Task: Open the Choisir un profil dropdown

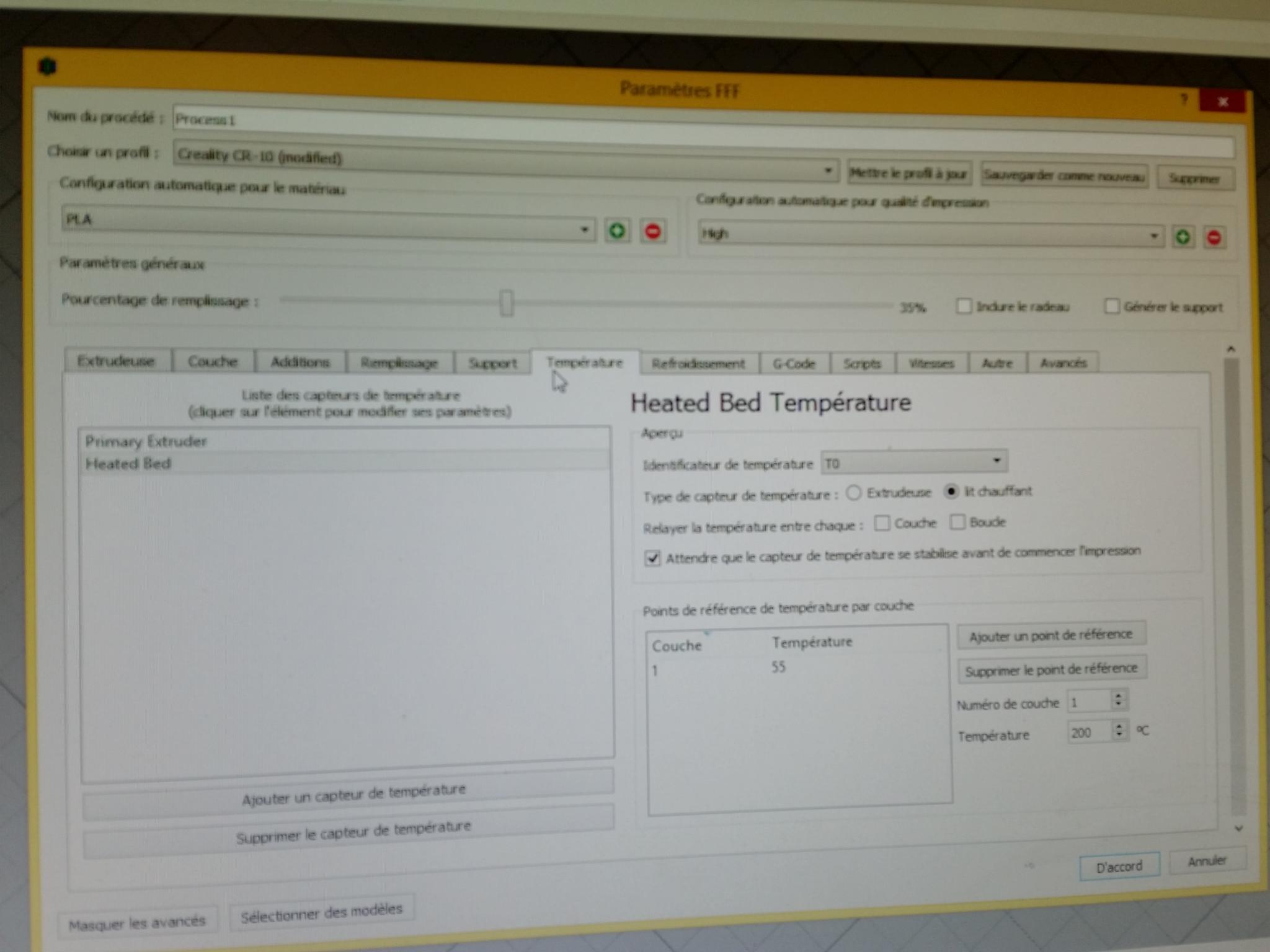Action: (x=827, y=170)
